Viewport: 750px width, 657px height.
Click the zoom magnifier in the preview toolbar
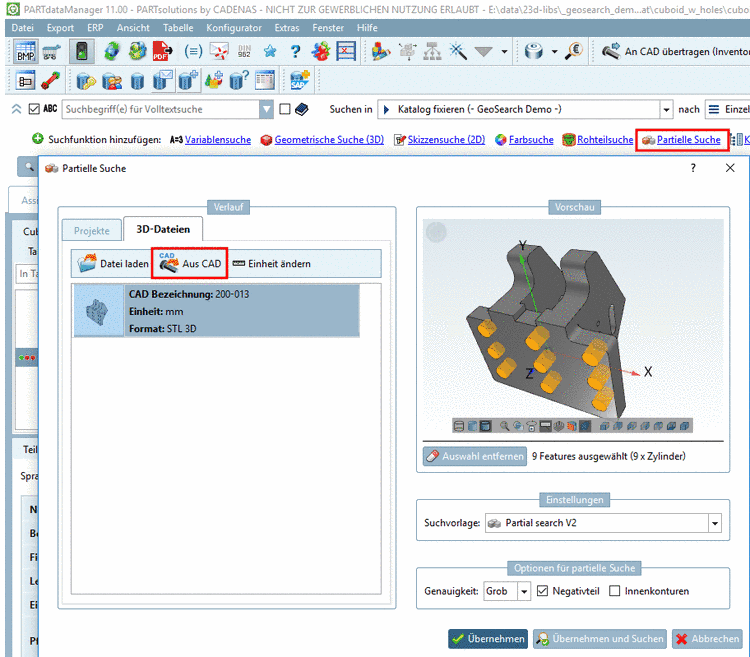505,426
